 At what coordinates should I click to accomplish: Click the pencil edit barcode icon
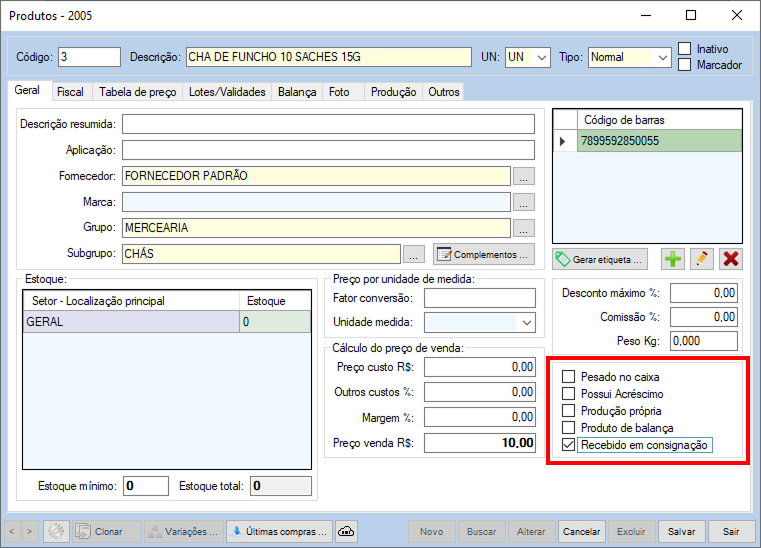point(702,259)
